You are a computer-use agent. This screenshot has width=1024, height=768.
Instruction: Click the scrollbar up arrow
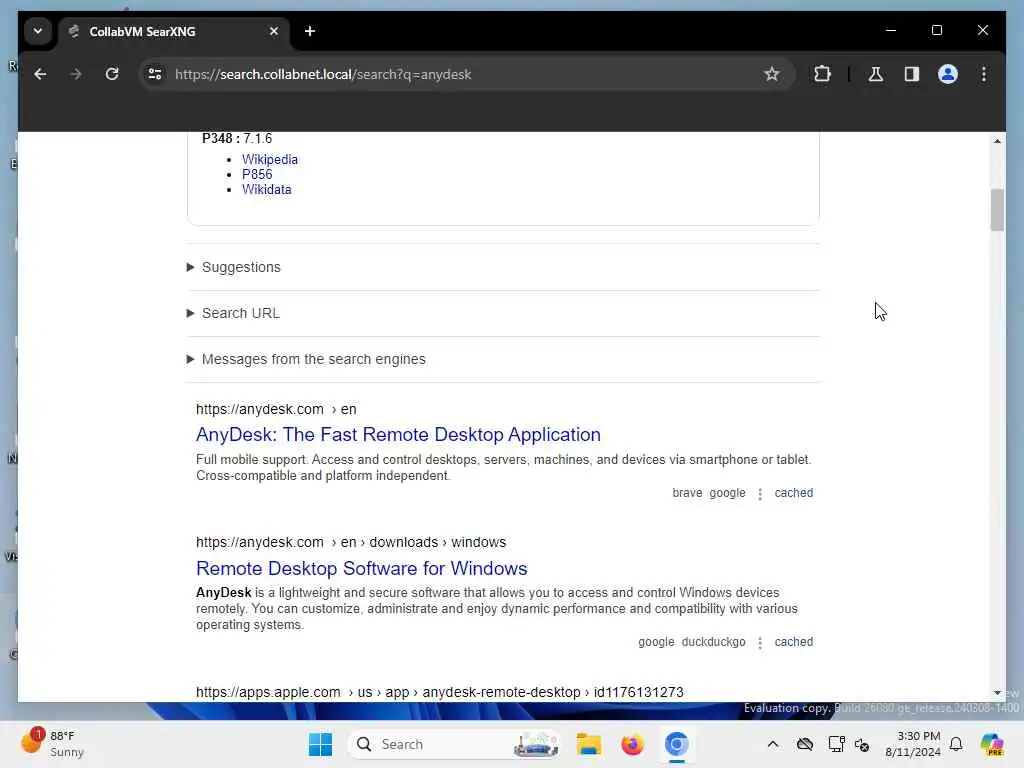click(x=997, y=141)
